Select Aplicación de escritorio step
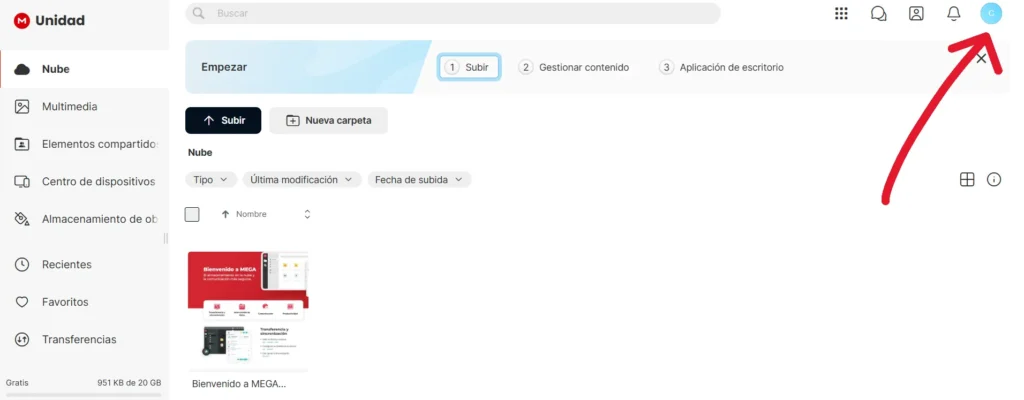The width and height of the screenshot is (1024, 400). pyautogui.click(x=722, y=67)
